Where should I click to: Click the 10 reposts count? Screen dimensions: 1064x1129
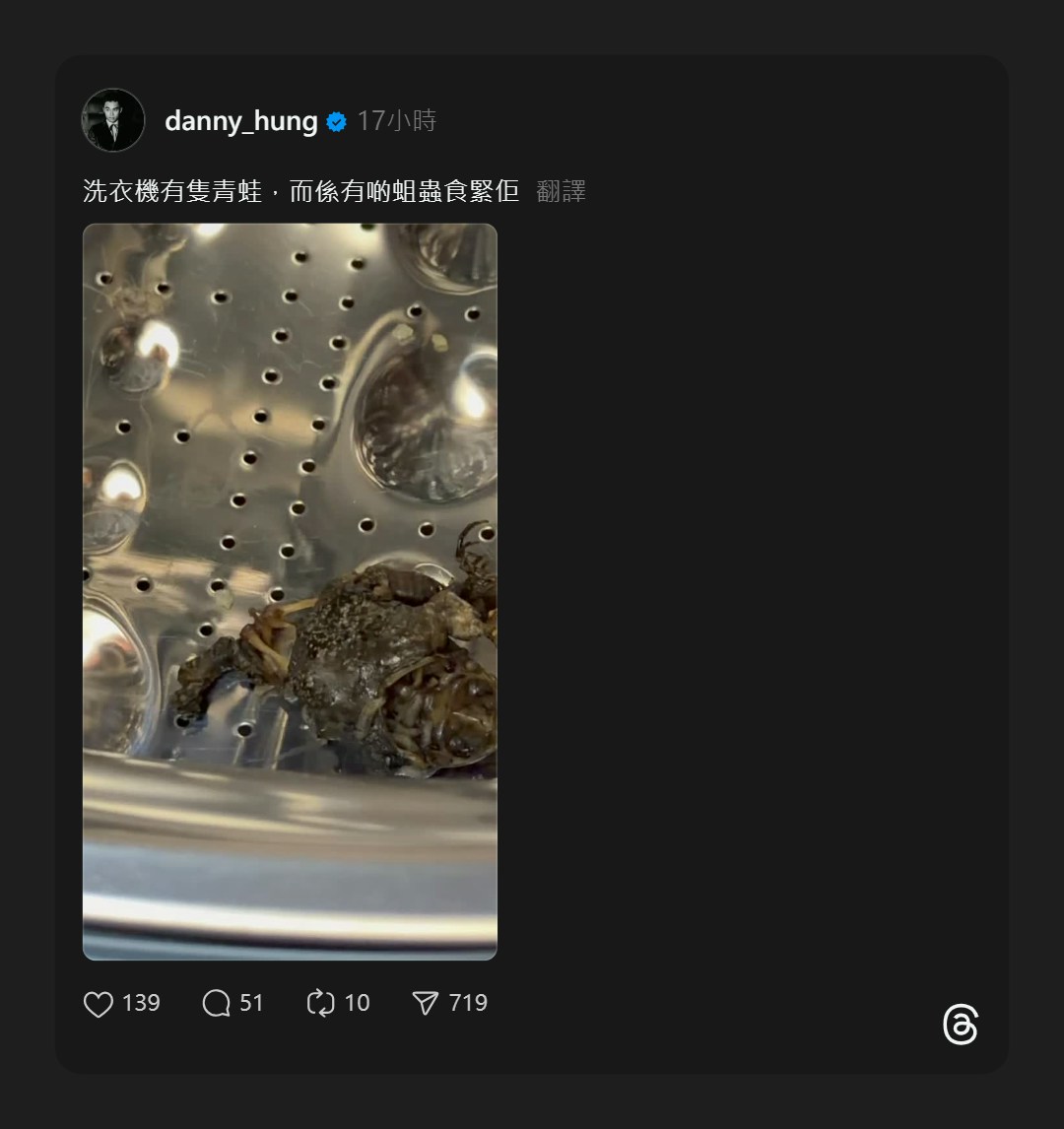pos(358,1003)
